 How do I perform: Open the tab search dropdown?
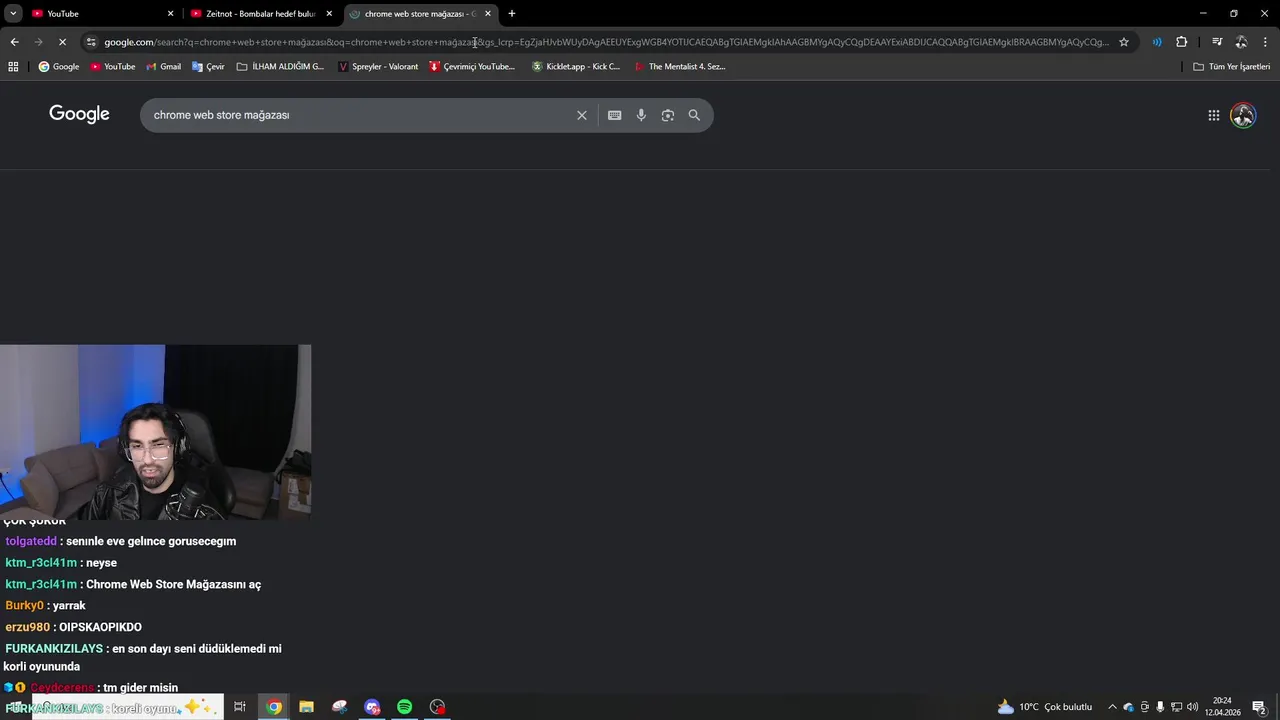coord(13,14)
